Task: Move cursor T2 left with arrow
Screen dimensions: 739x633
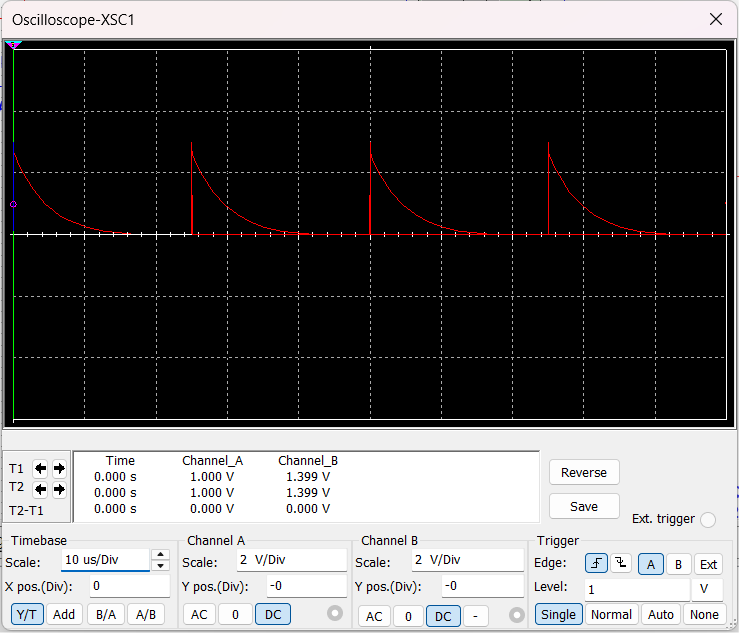Action: click(x=41, y=489)
